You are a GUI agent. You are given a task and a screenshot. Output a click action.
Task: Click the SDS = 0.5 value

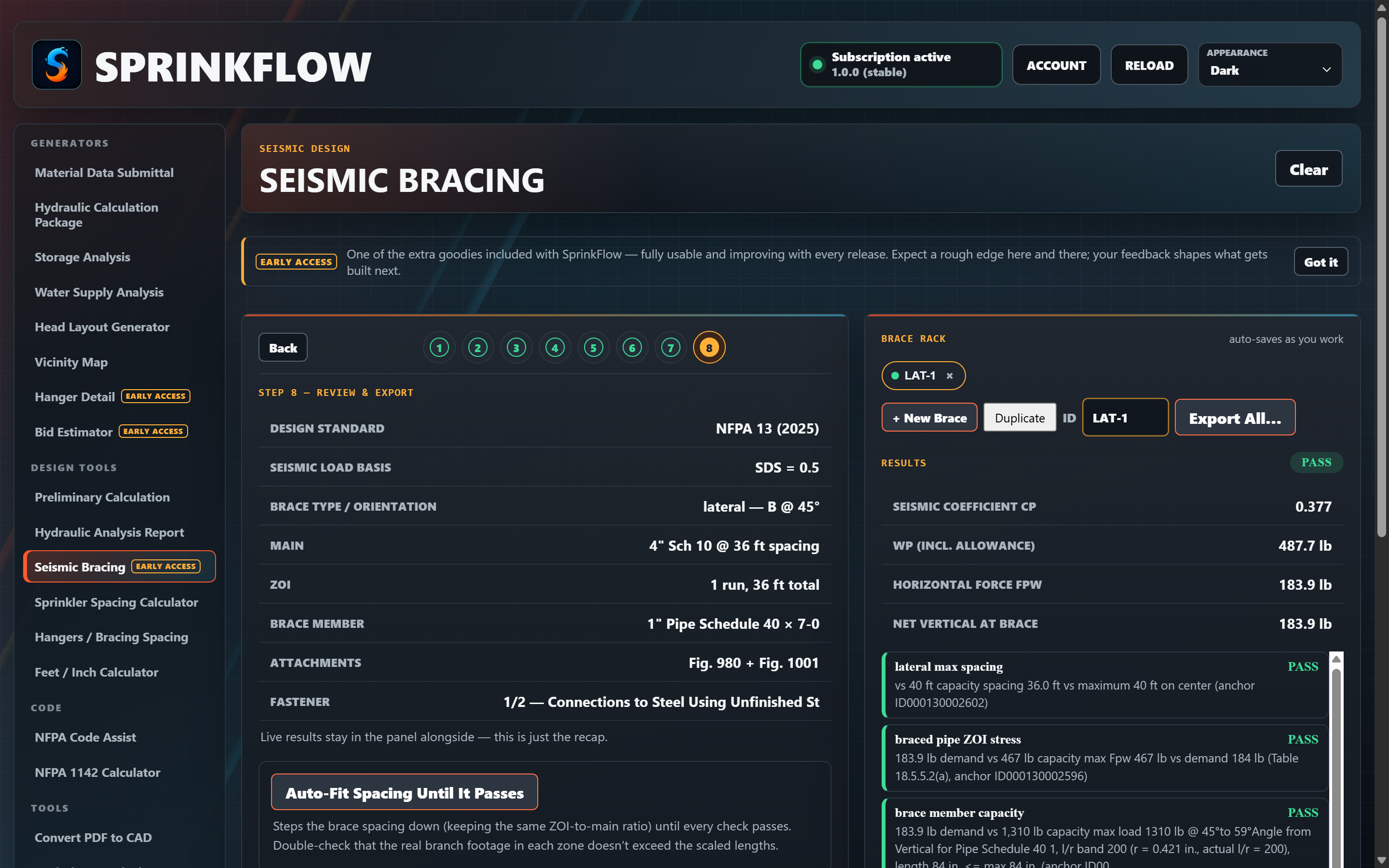pyautogui.click(x=786, y=467)
